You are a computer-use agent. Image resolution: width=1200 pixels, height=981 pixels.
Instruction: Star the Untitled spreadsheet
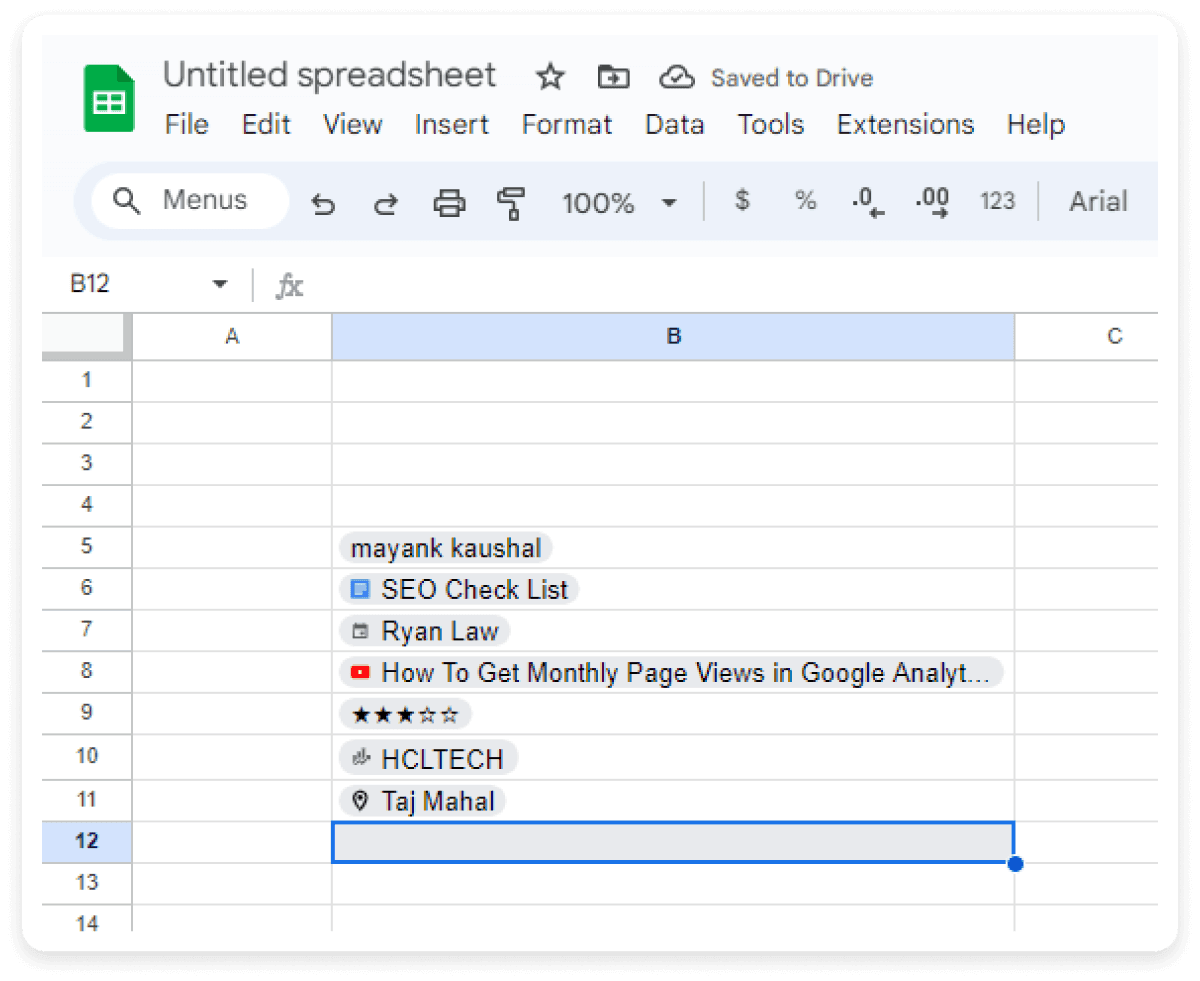(549, 77)
